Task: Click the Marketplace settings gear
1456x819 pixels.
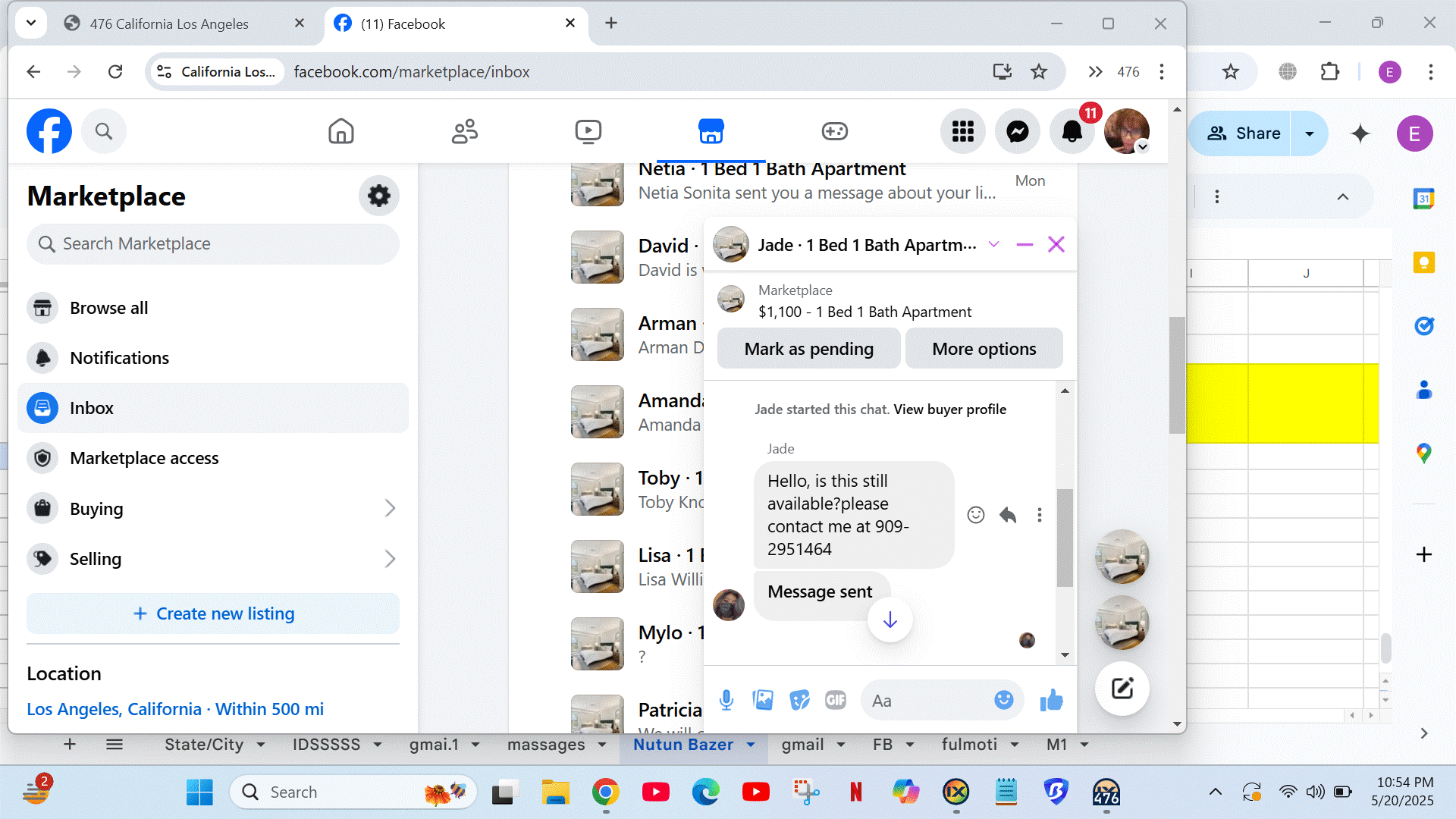Action: pos(378,196)
